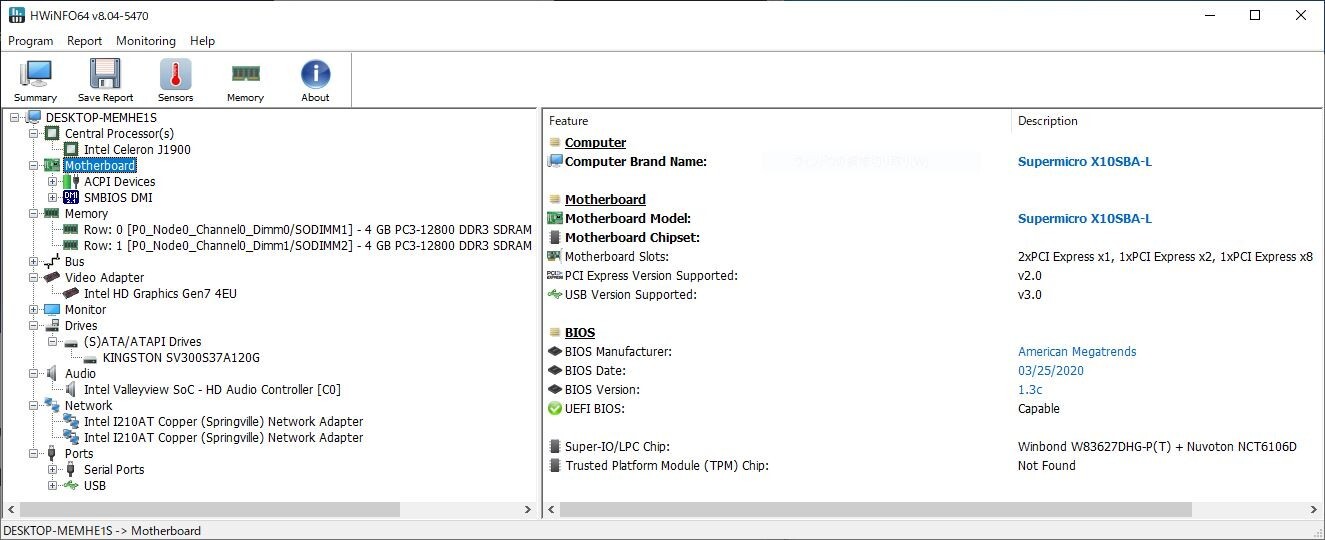1325x540 pixels.
Task: Click the USB connector icon in tree
Action: tap(72, 485)
